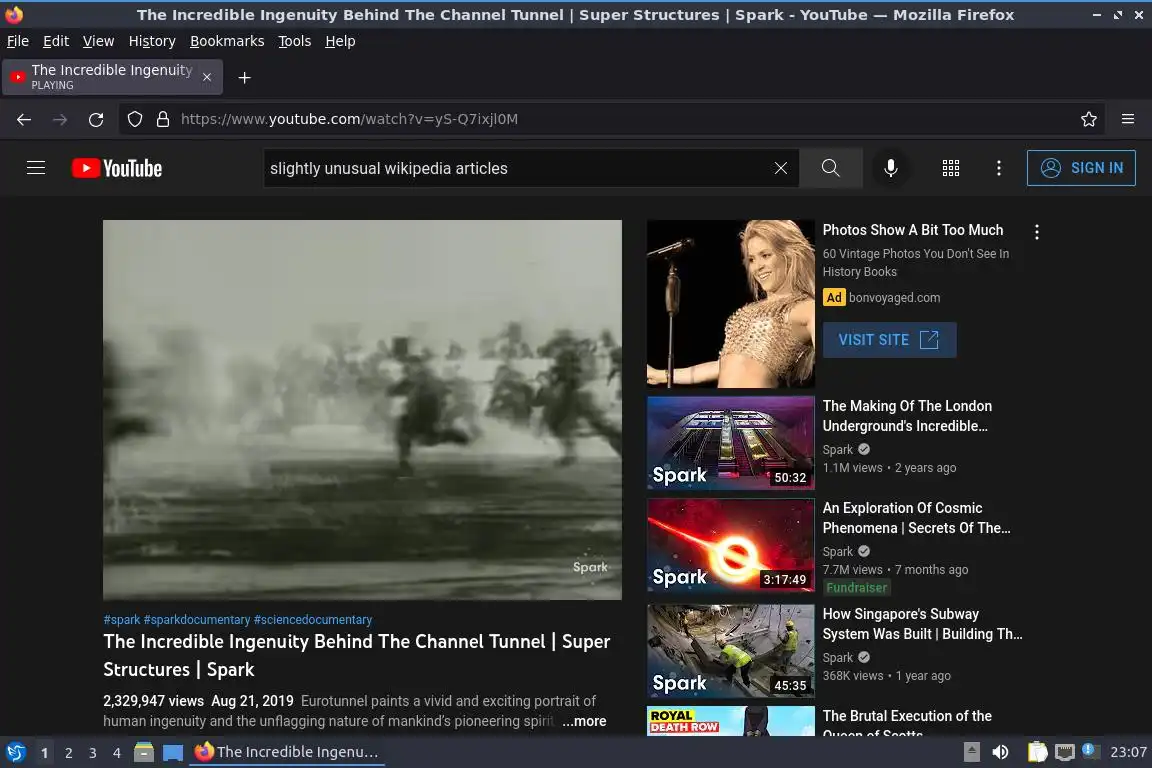This screenshot has height=768, width=1152.
Task: Open the taskbar start menu icon
Action: pyautogui.click(x=15, y=752)
